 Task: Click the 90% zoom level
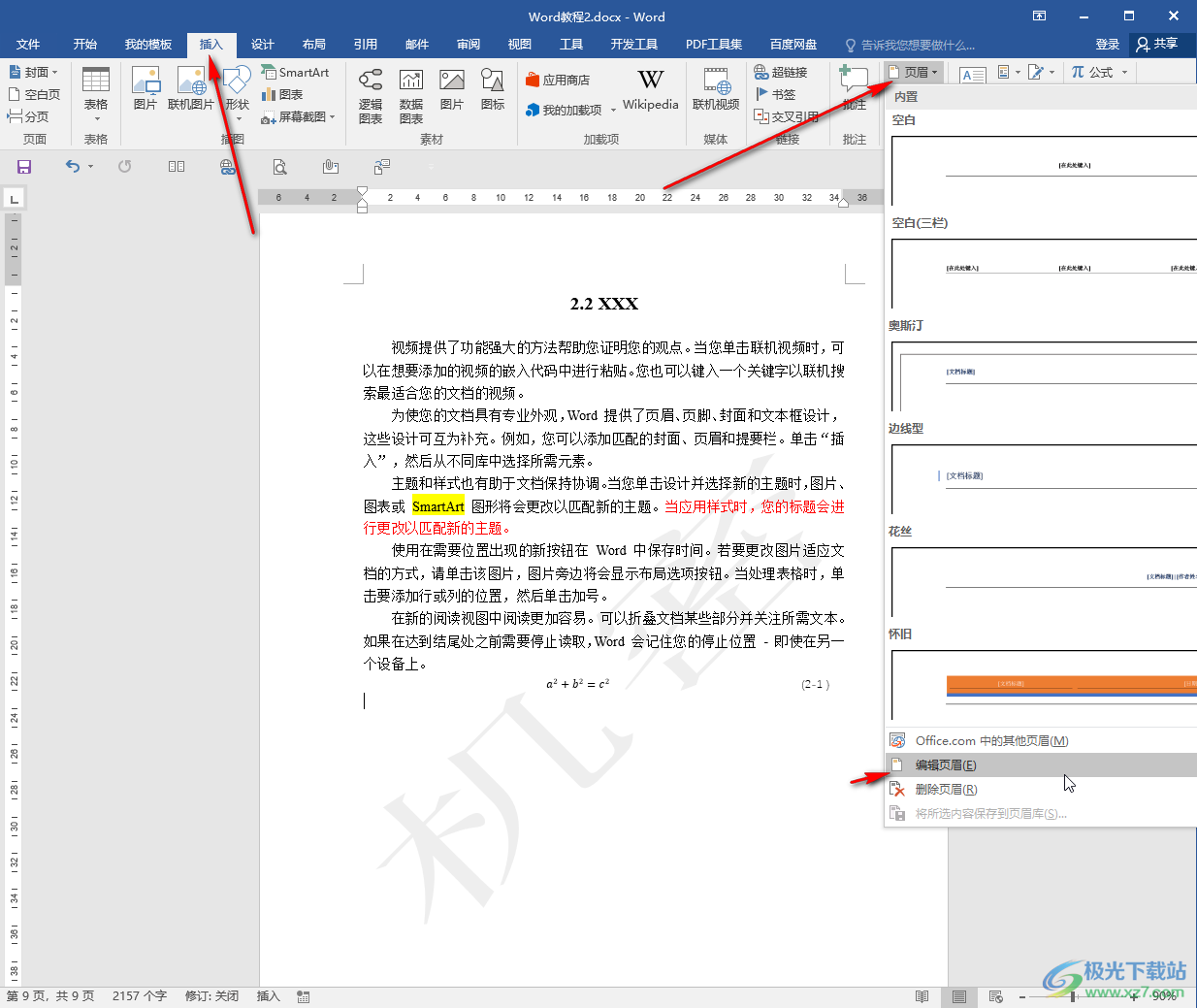[x=1164, y=996]
